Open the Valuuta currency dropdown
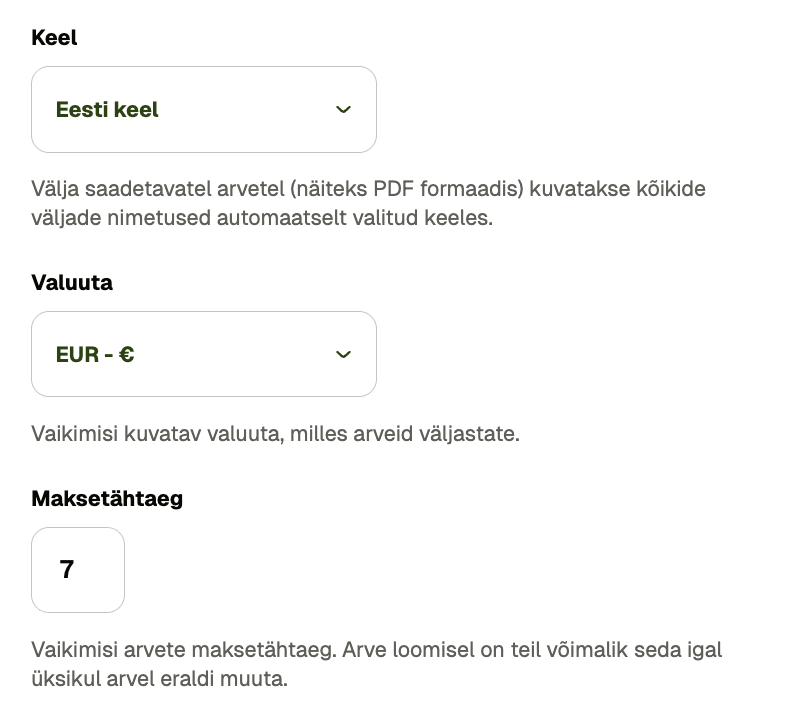Image resolution: width=806 pixels, height=722 pixels. click(x=203, y=354)
